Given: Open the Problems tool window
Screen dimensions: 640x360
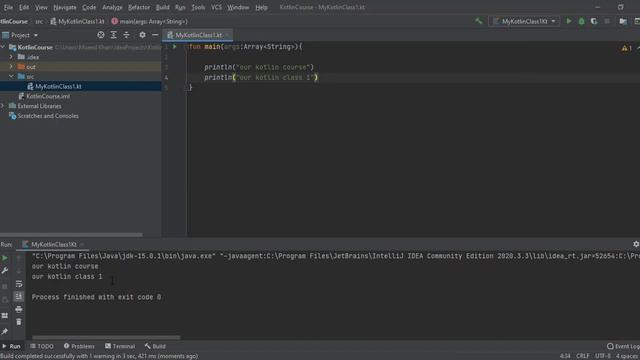Looking at the screenshot, I should (x=79, y=346).
